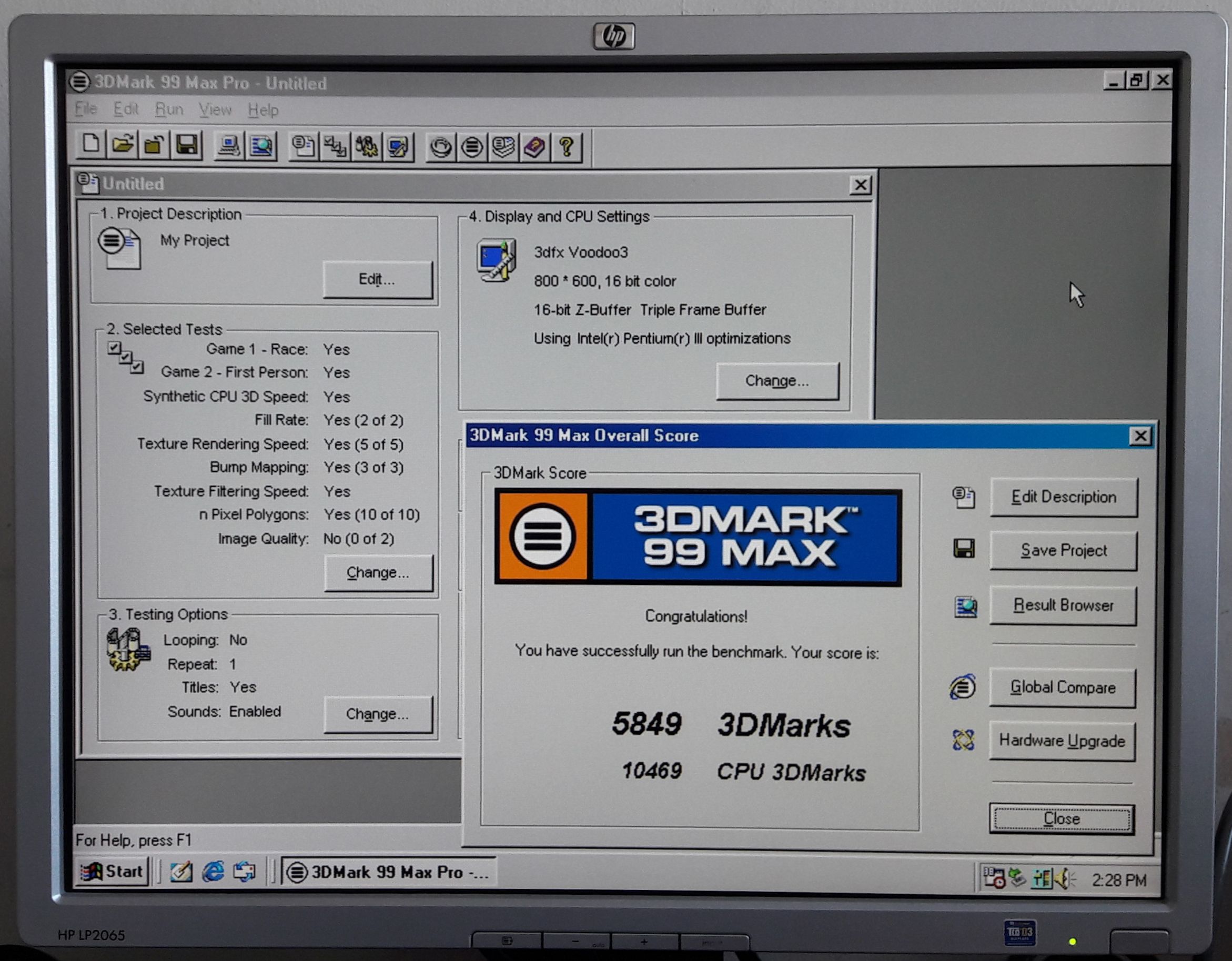Click the Fill Rate: Yes (2 of 2) row
1232x961 pixels.
(329, 420)
